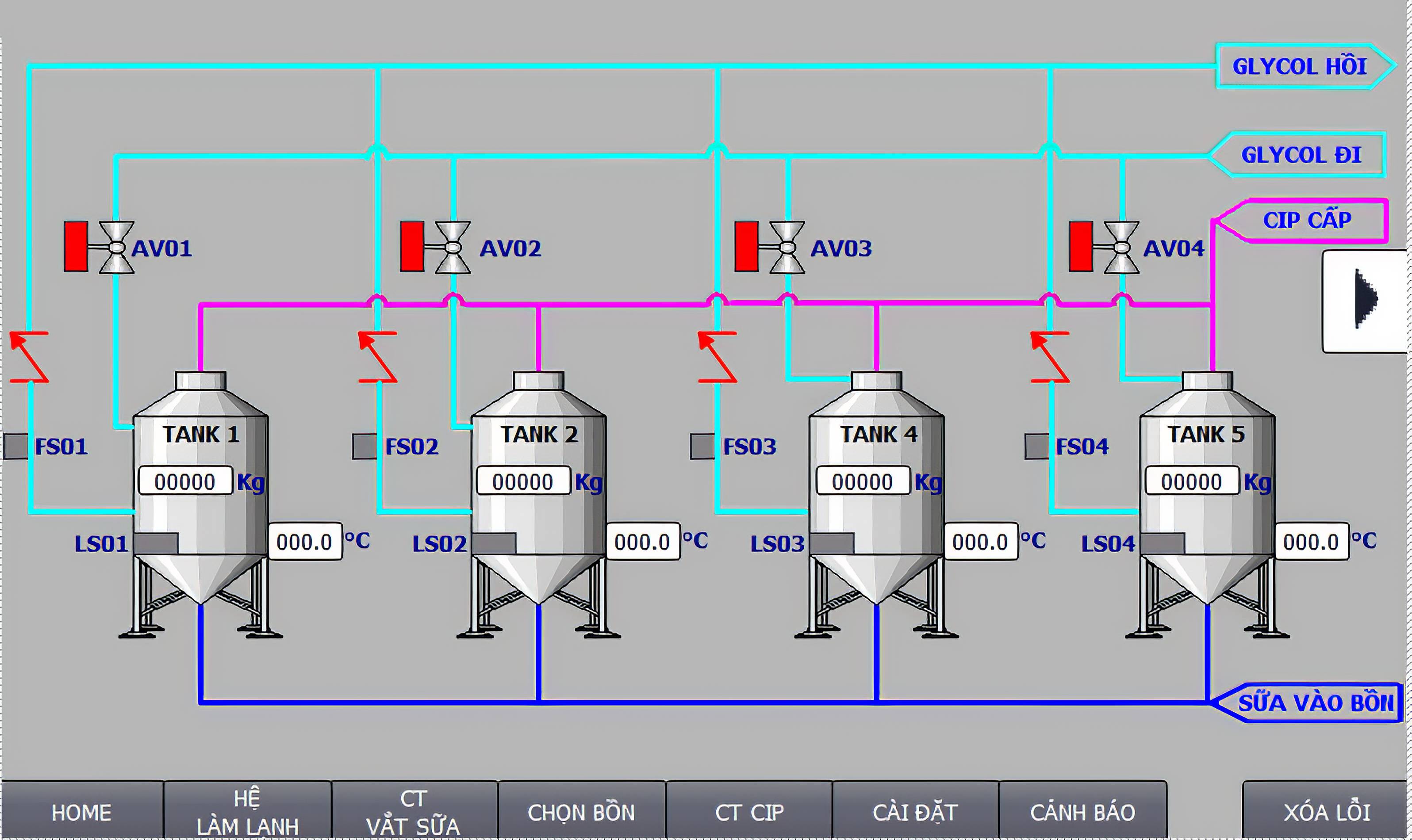Click the AV01 valve label text
The height and width of the screenshot is (840, 1412).
[x=162, y=248]
